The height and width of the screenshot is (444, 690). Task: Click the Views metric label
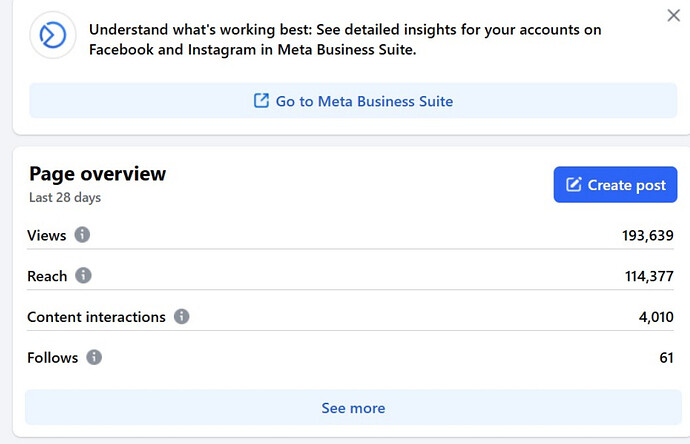tap(47, 236)
